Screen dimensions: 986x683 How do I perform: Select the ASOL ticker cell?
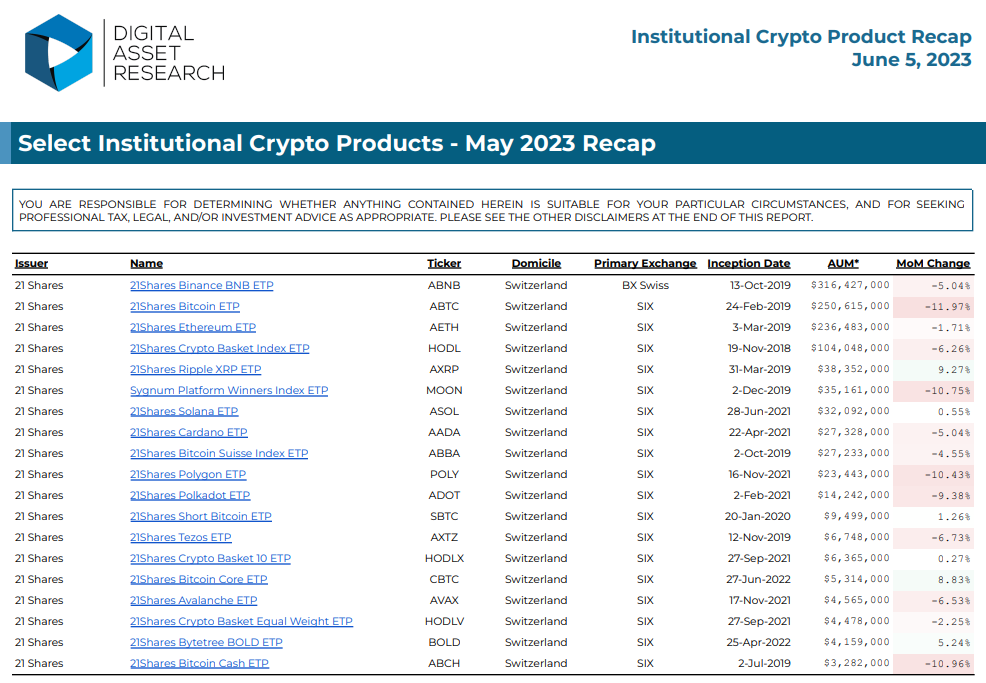coord(444,411)
